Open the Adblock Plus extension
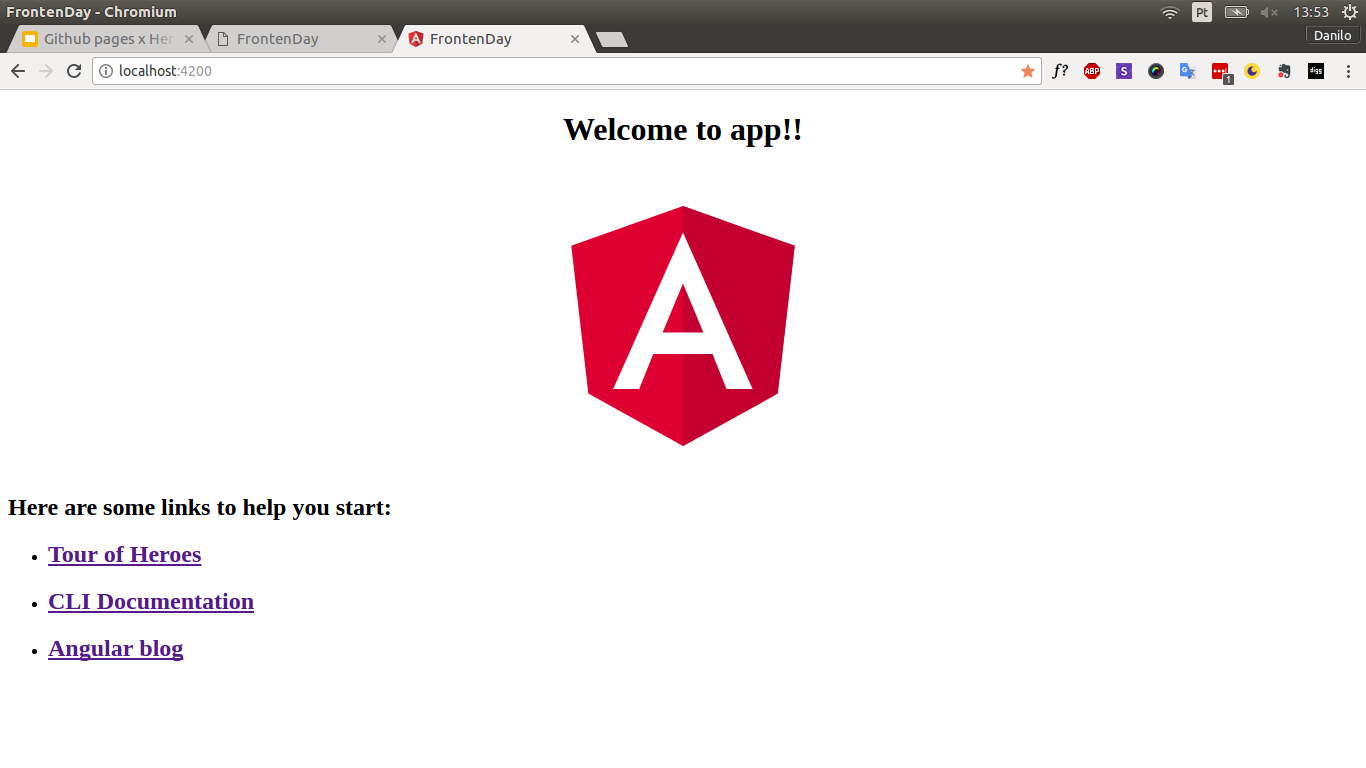This screenshot has height=768, width=1366. click(x=1092, y=71)
